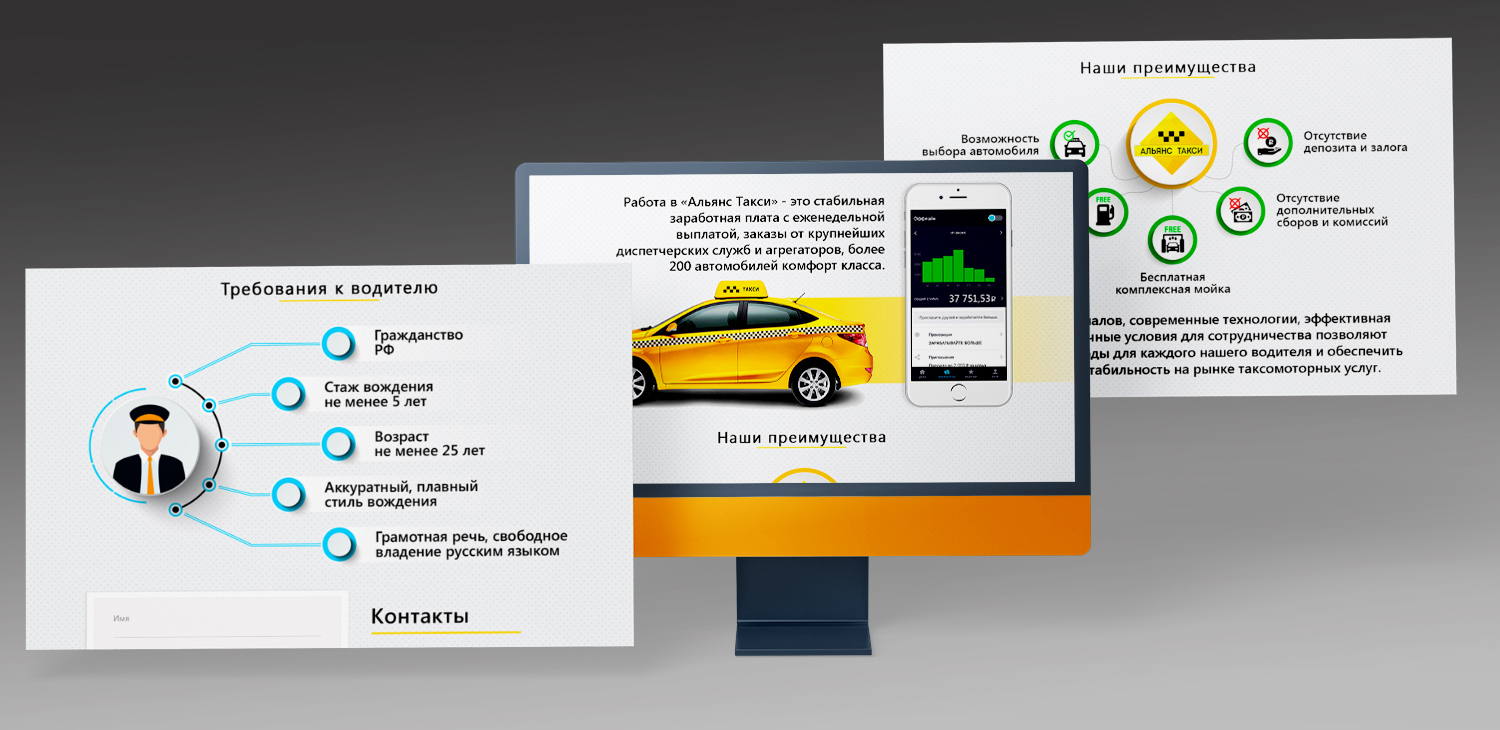Image resolution: width=1500 pixels, height=730 pixels.
Task: Select the circle beside Возраст не менее 25 лет
Action: pos(339,444)
